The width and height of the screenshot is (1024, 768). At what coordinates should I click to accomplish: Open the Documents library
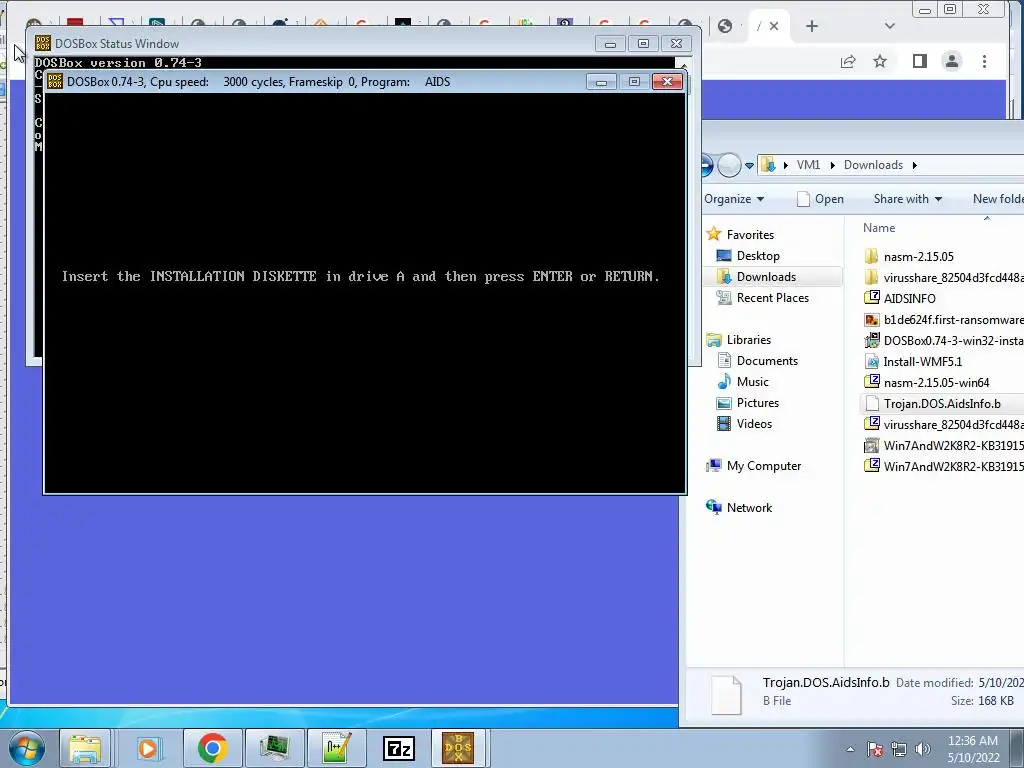coord(757,360)
